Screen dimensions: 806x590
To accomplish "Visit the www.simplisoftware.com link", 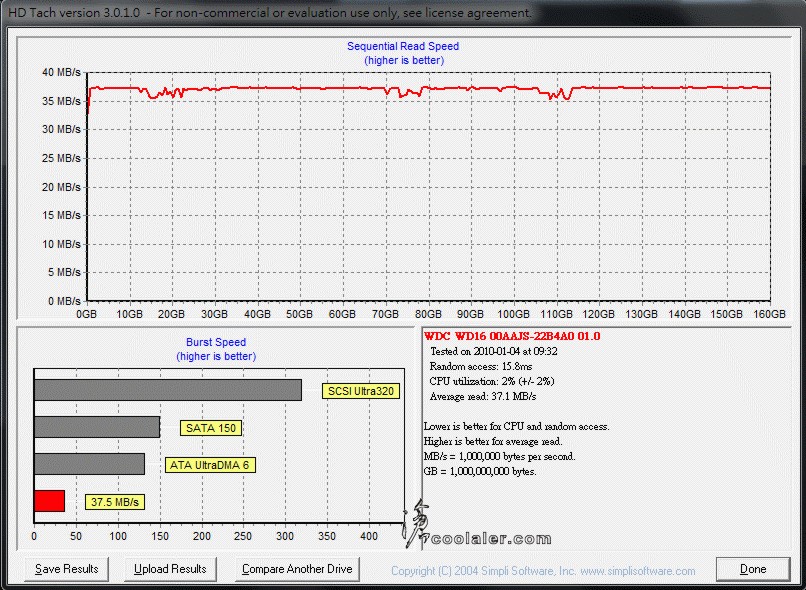I will point(637,571).
